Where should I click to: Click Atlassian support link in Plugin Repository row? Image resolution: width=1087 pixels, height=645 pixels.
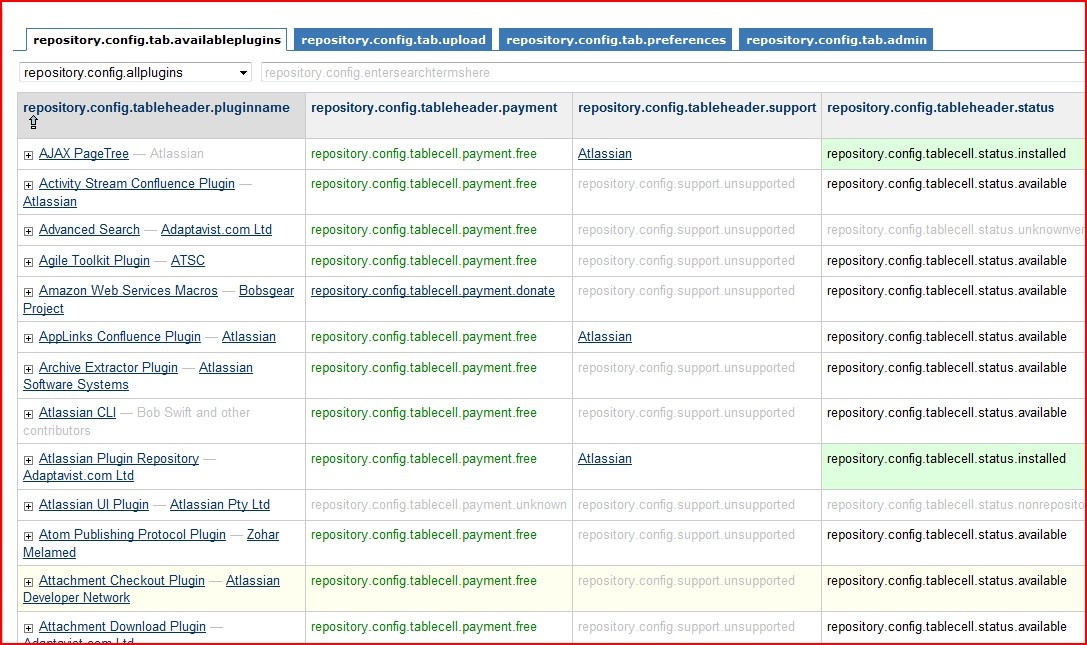[x=605, y=458]
